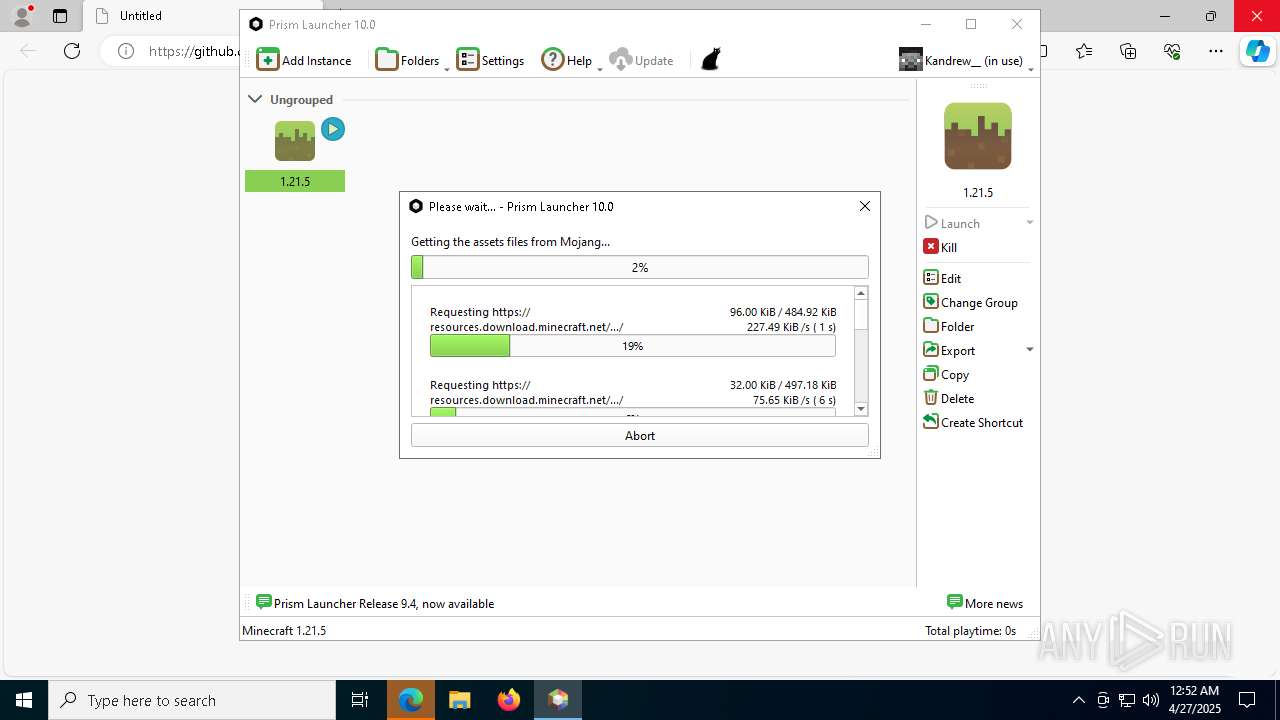
Task: Click the running play badge on instance
Action: pyautogui.click(x=333, y=129)
